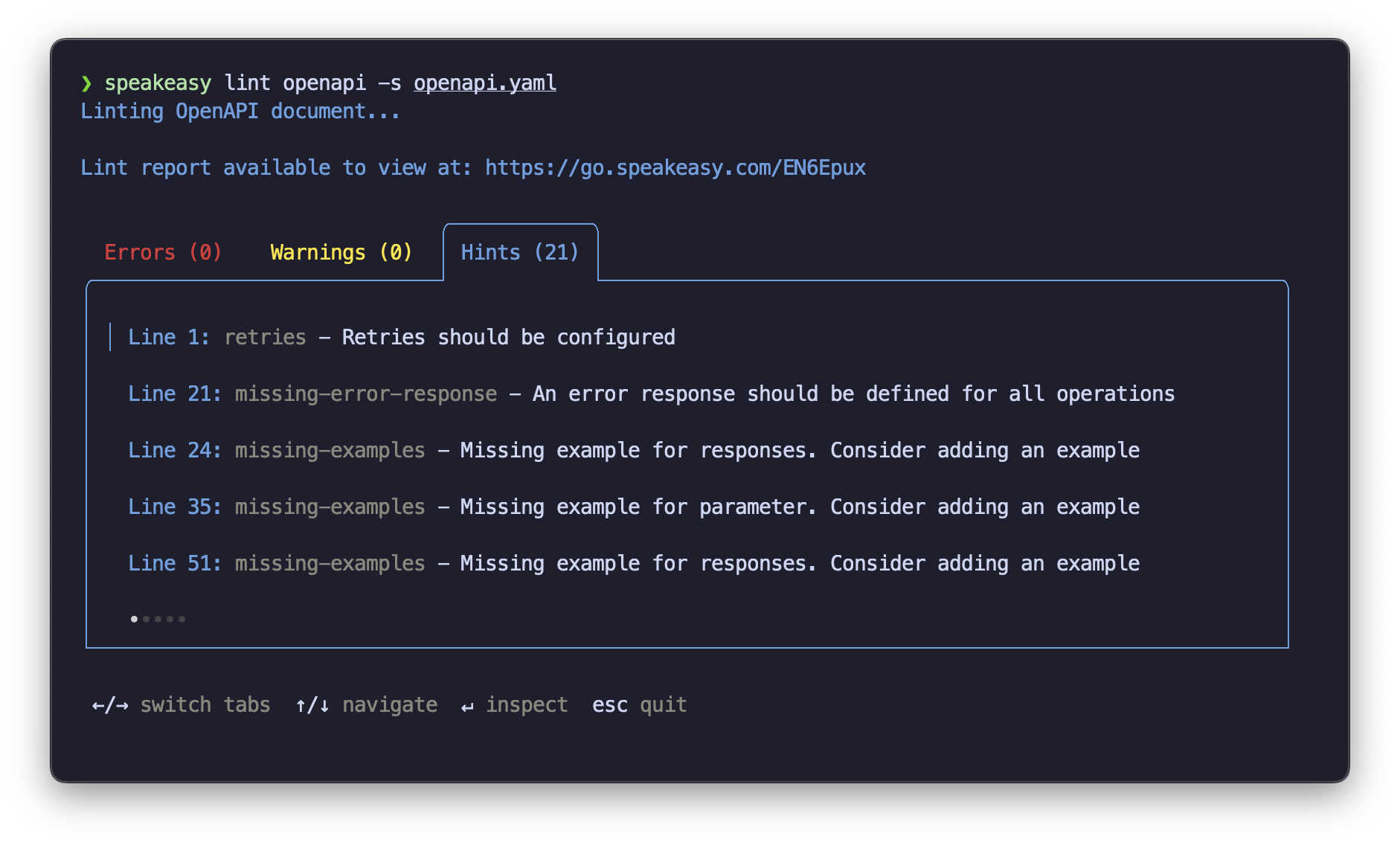Select Line 24 missing-examples hint

[633, 450]
